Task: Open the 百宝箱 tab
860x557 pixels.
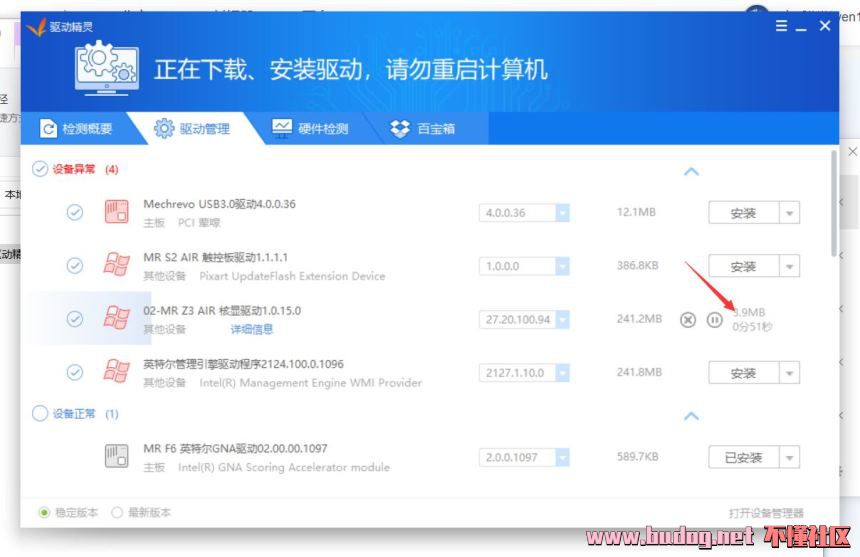Action: pos(422,129)
